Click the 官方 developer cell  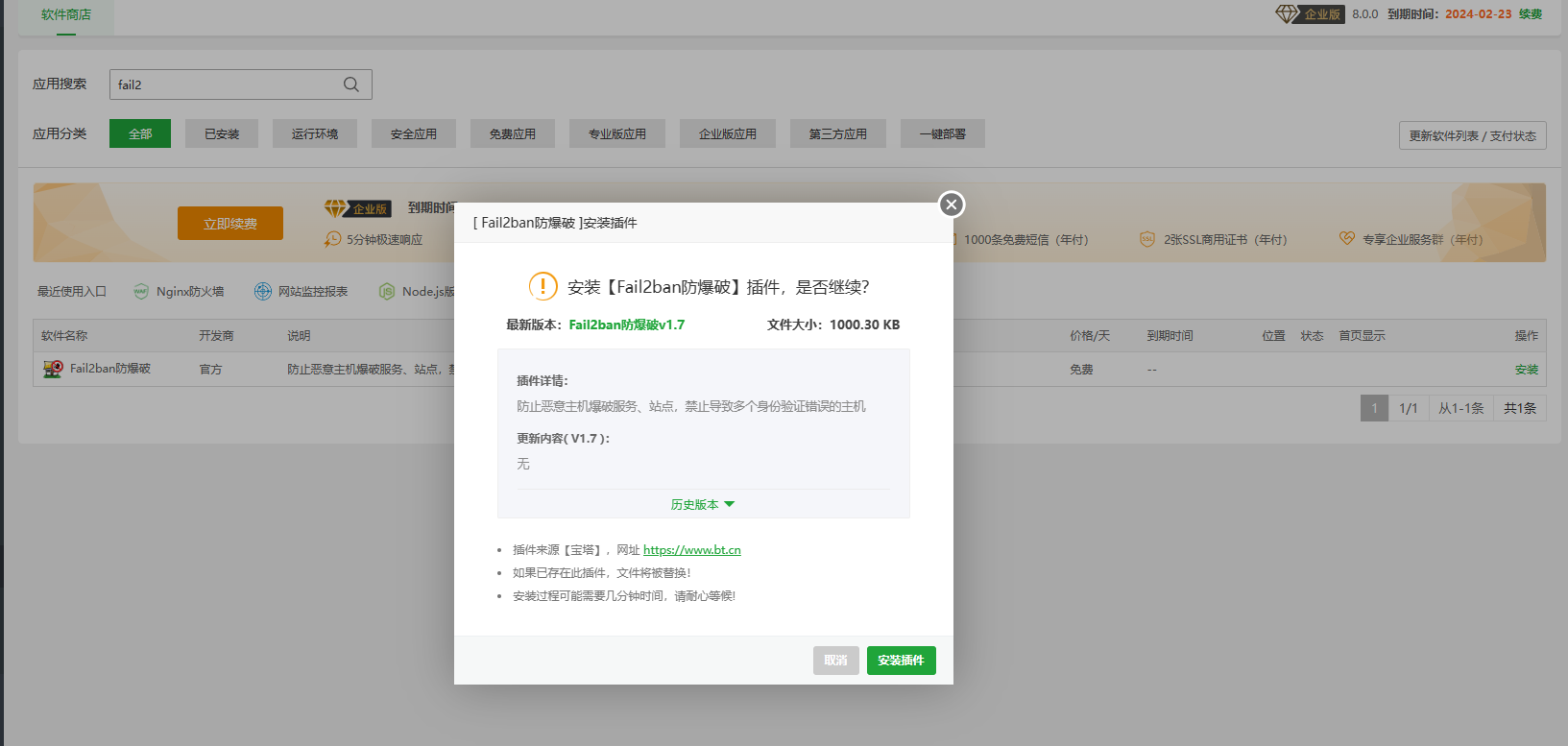210,370
